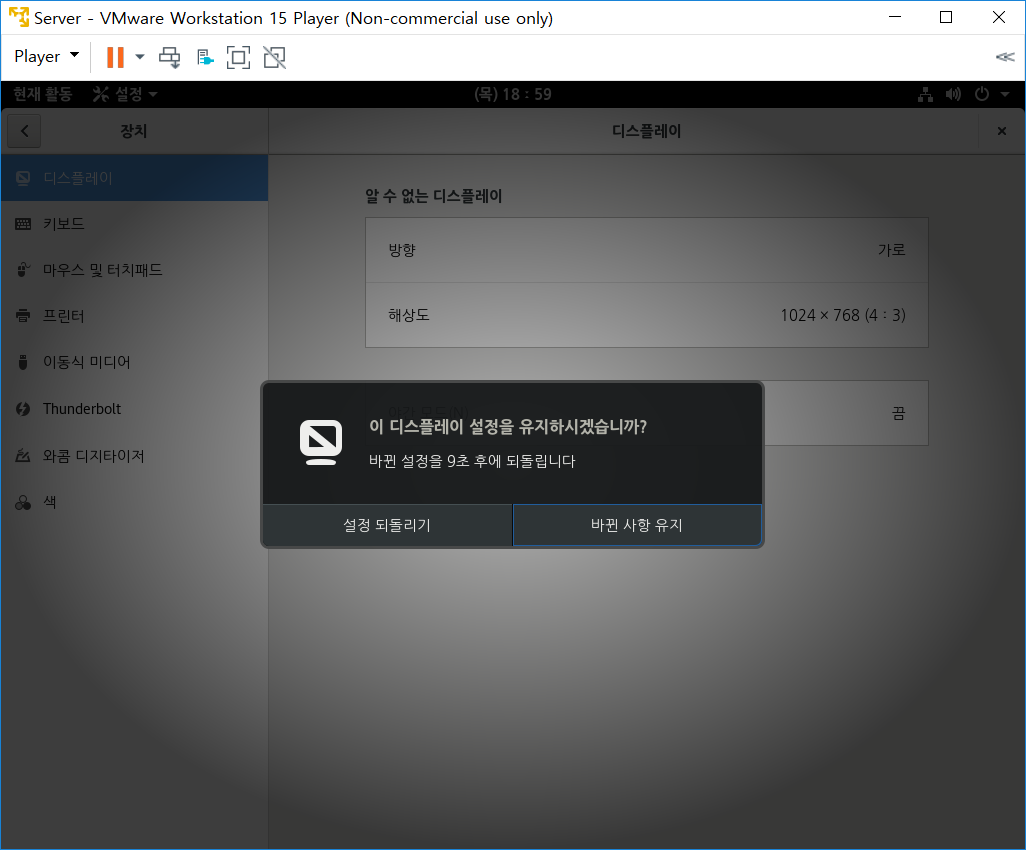The width and height of the screenshot is (1026, 850).
Task: Click the 1024 × 768 (4 : 3) value
Action: tap(843, 315)
